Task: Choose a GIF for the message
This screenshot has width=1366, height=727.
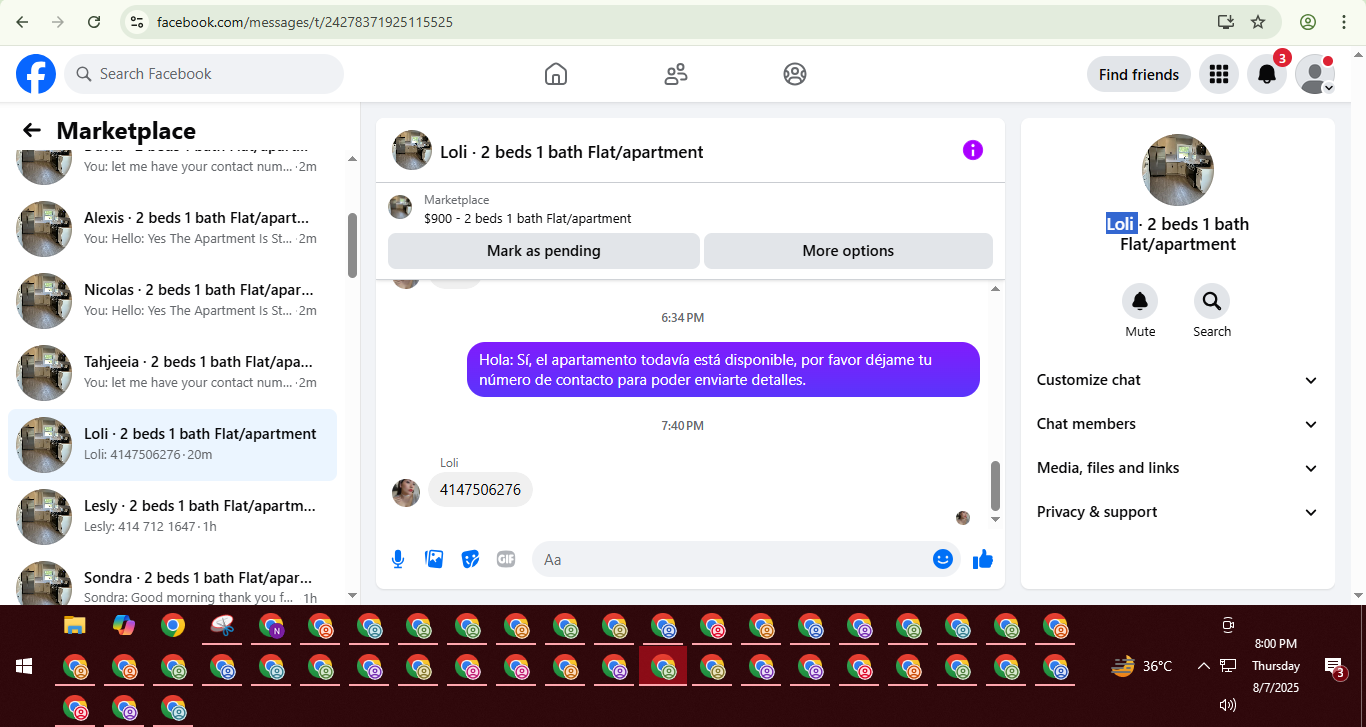Action: [x=506, y=559]
